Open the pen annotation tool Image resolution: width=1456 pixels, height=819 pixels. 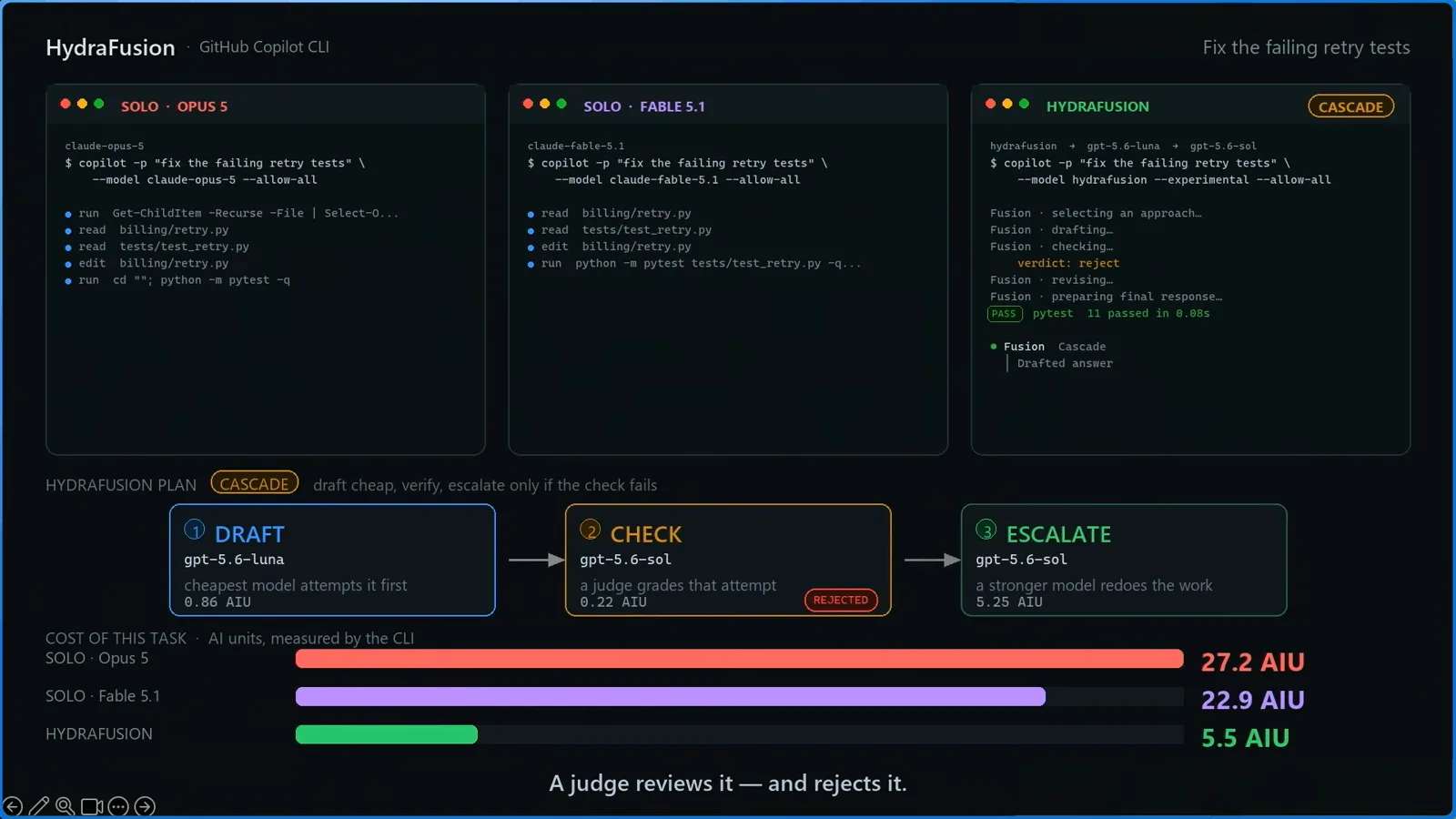click(39, 806)
